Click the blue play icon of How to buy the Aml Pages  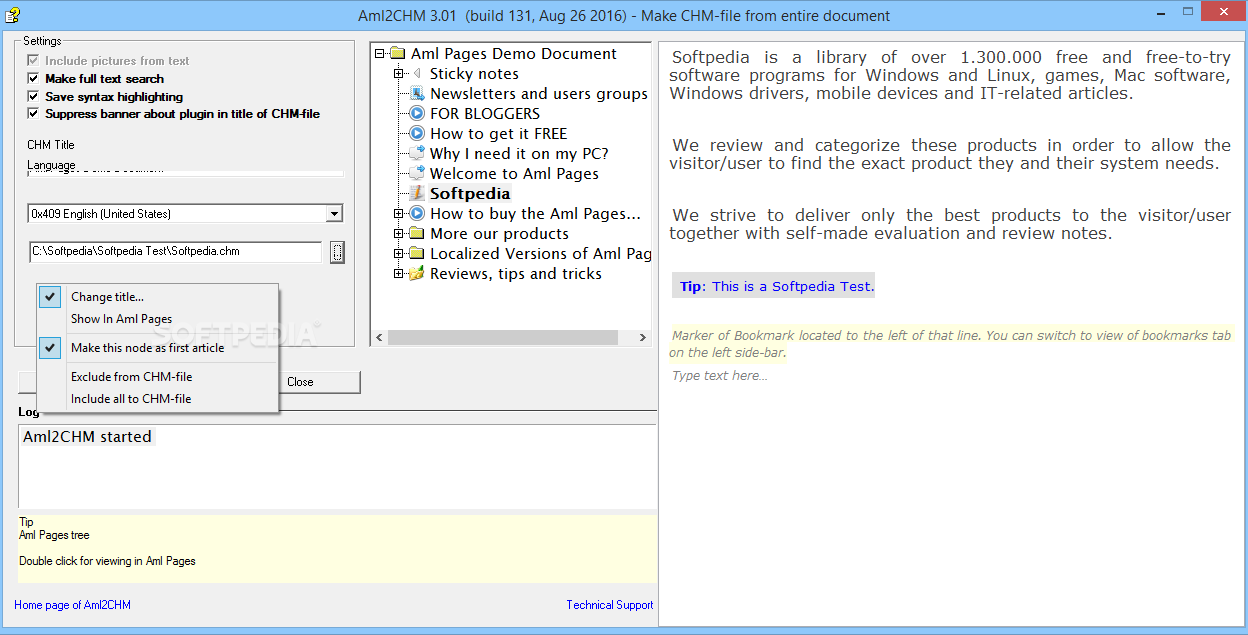click(417, 214)
